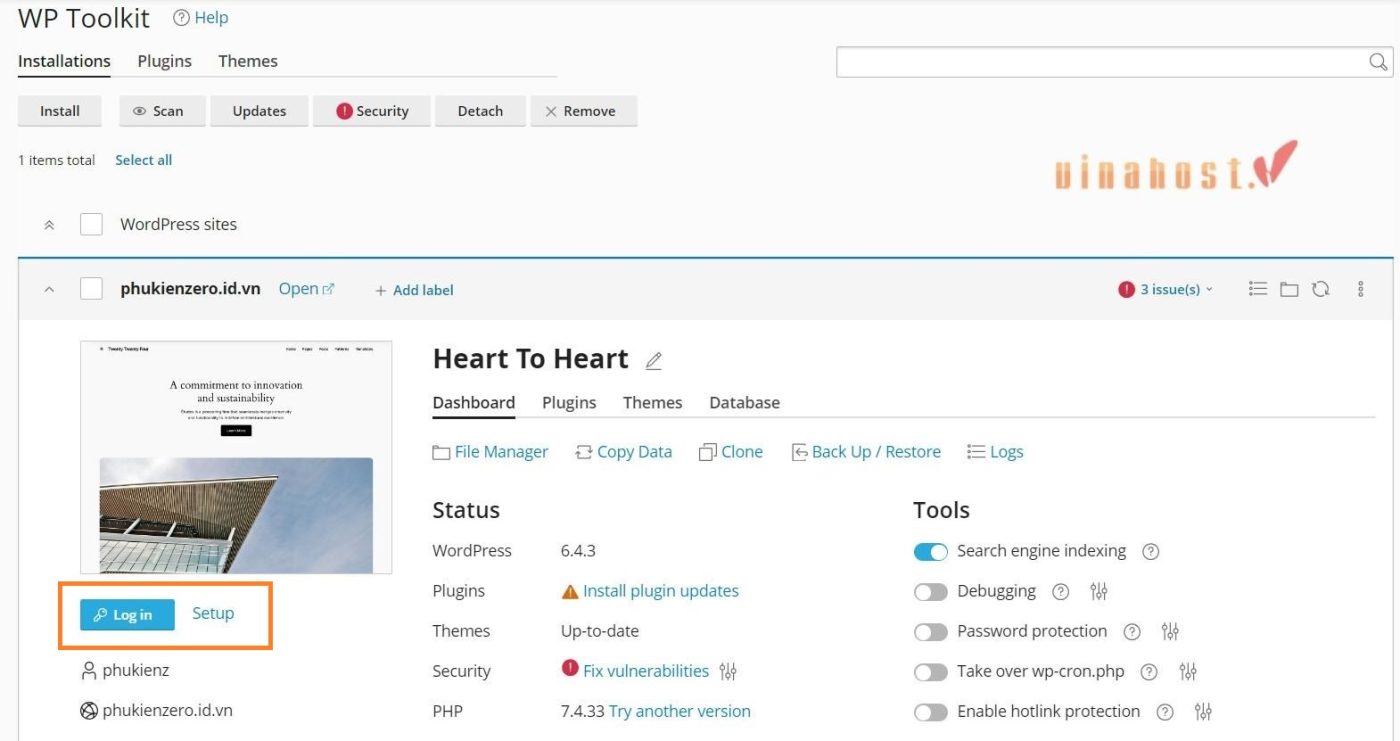The height and width of the screenshot is (741, 1400).
Task: Show help for Debugging
Action: pyautogui.click(x=1061, y=591)
